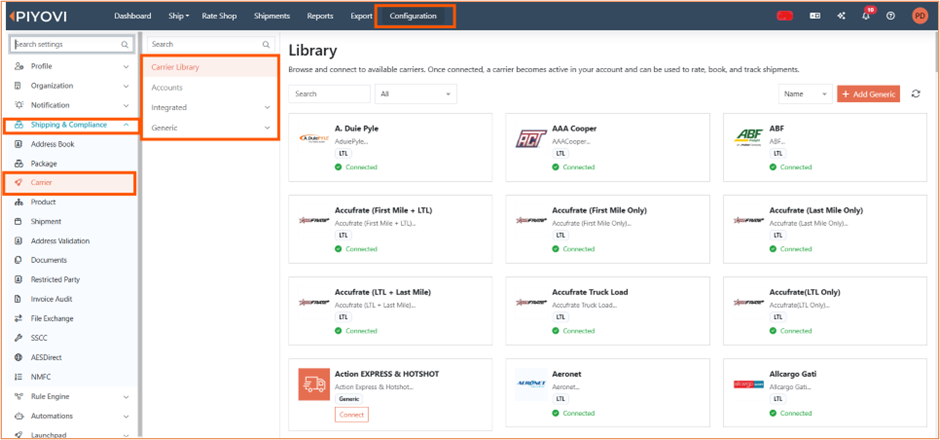Image resolution: width=940 pixels, height=440 pixels.
Task: Open the Rate Shop menu
Action: pyautogui.click(x=219, y=16)
